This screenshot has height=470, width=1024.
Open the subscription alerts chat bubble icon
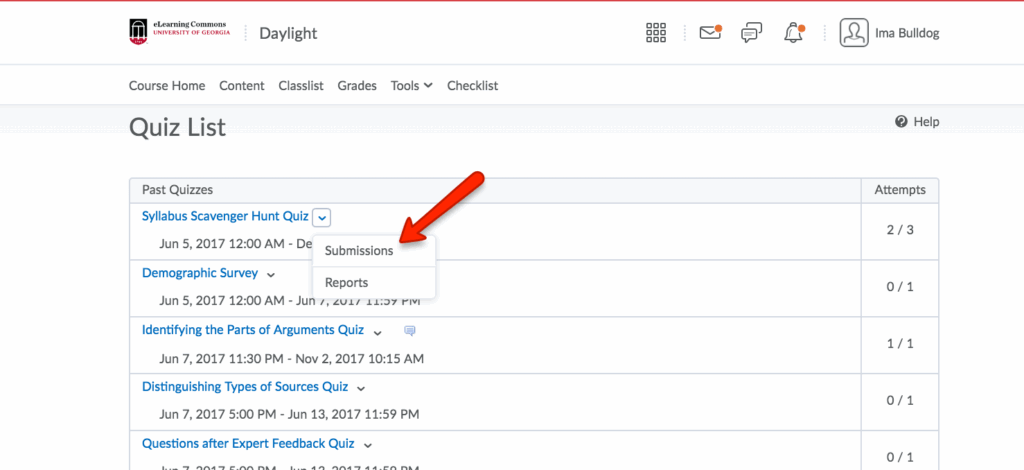tap(751, 33)
